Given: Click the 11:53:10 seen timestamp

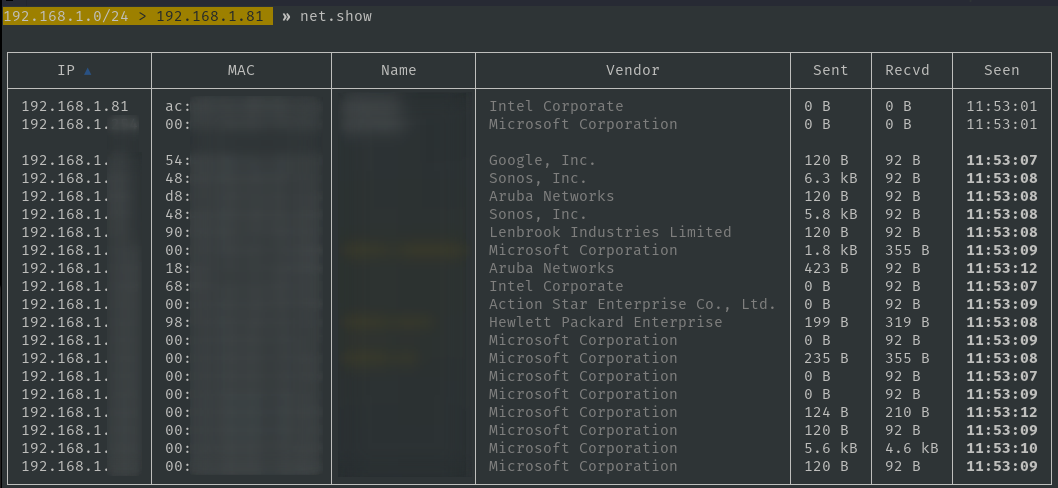Looking at the screenshot, I should pyautogui.click(x=1001, y=448).
